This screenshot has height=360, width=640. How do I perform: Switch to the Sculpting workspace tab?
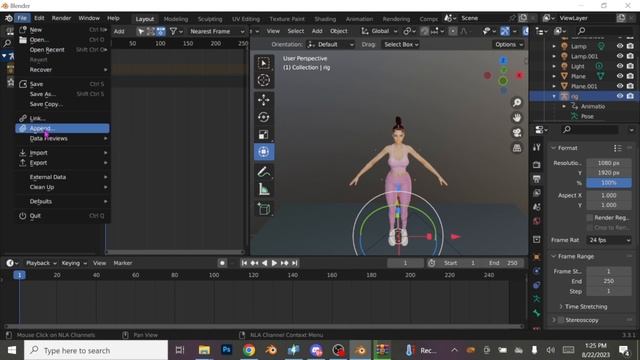click(x=210, y=19)
